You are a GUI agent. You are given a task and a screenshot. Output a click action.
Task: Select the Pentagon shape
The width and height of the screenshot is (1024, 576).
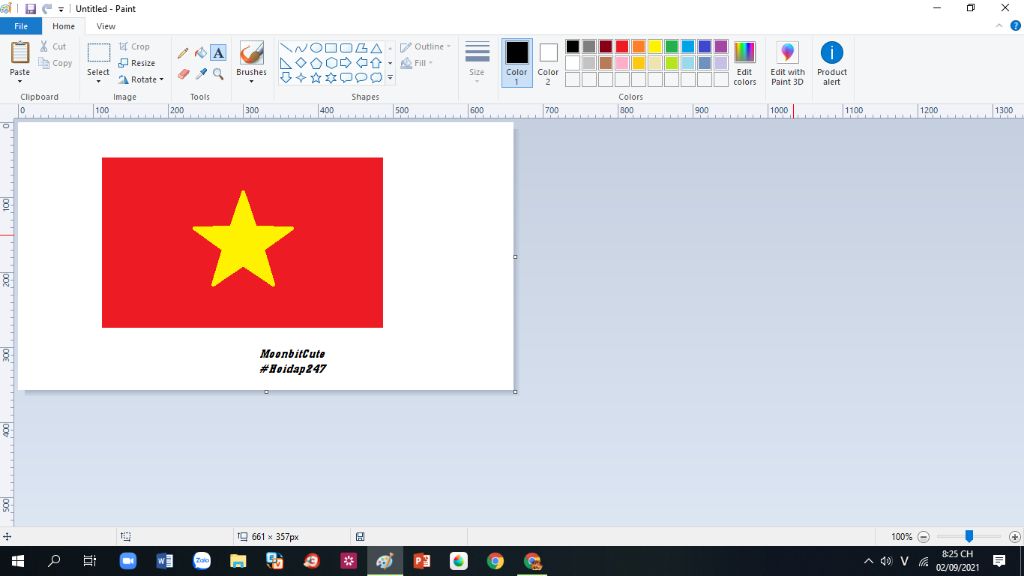pyautogui.click(x=315, y=63)
